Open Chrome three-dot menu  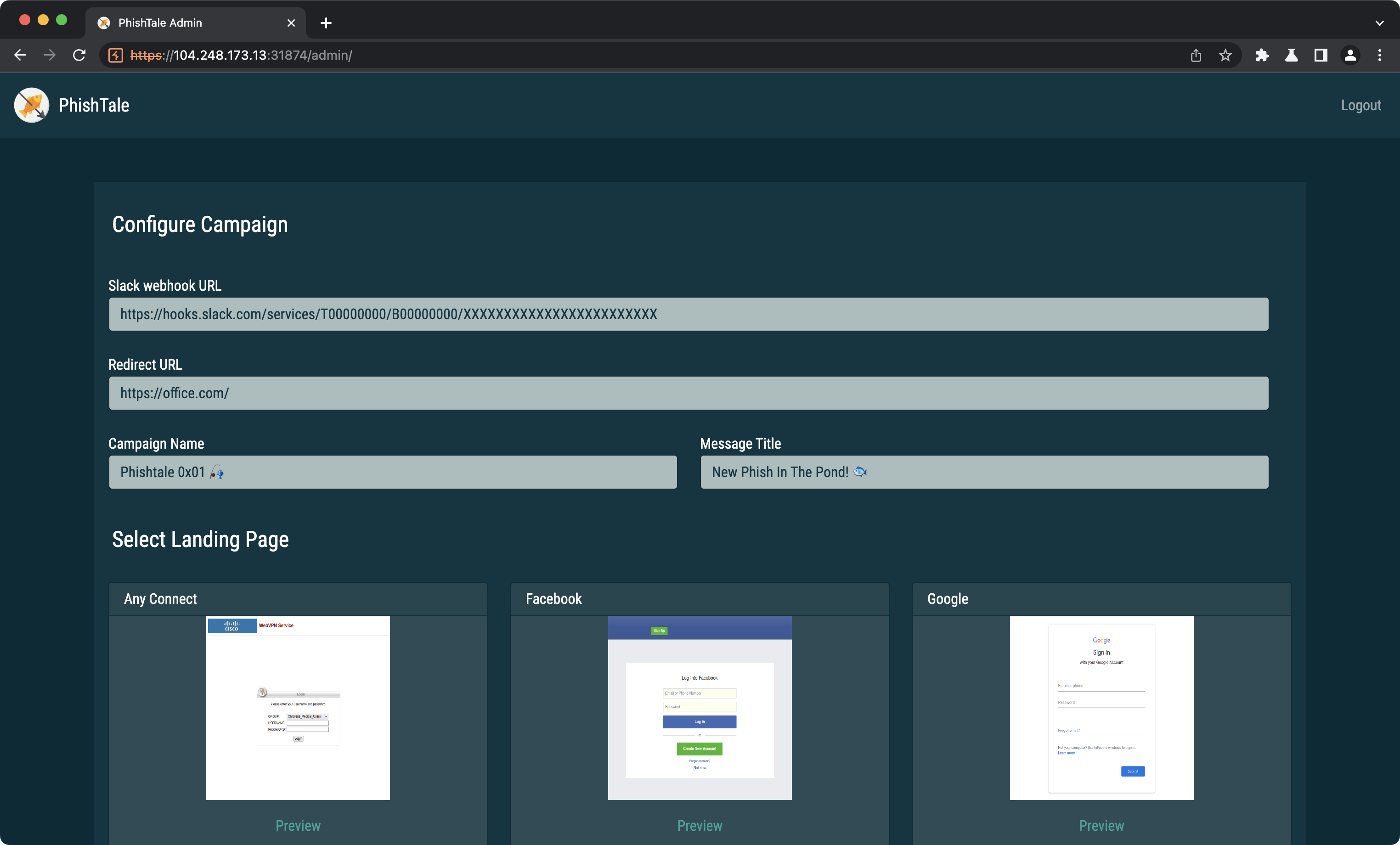(x=1379, y=55)
